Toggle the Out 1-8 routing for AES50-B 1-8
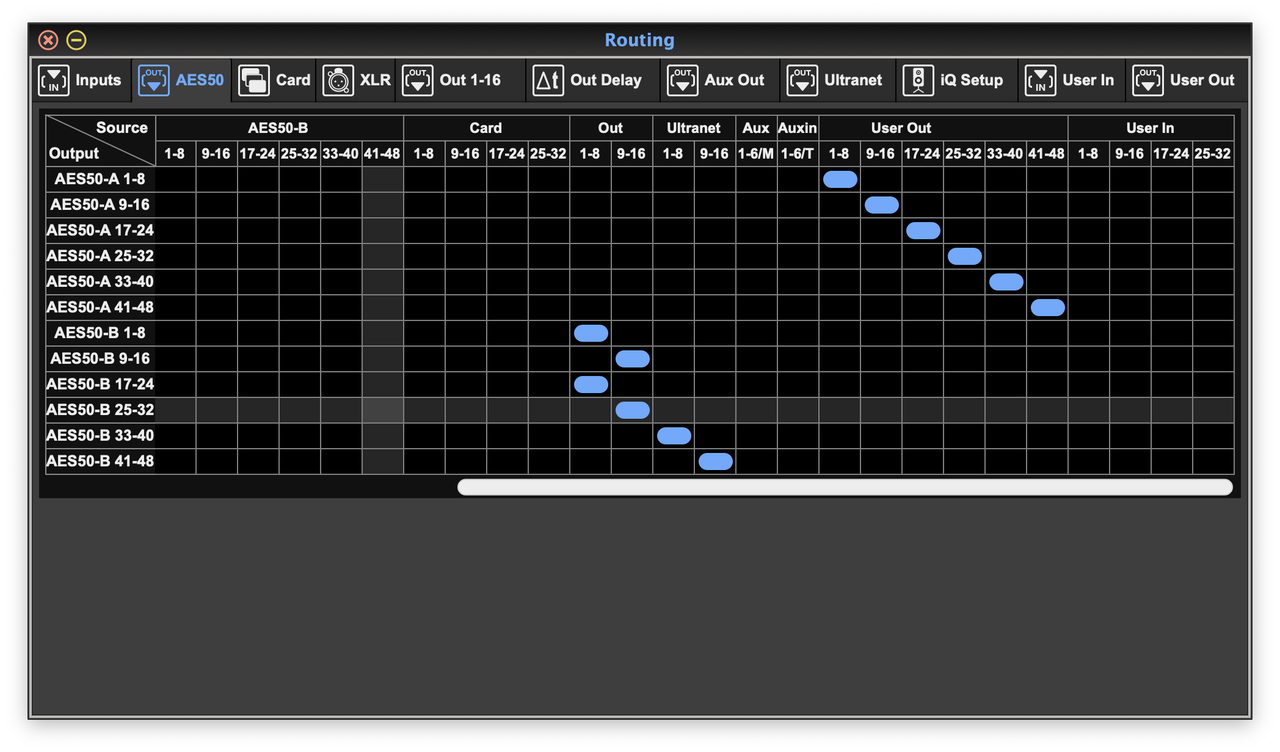The image size is (1280, 752). 590,332
